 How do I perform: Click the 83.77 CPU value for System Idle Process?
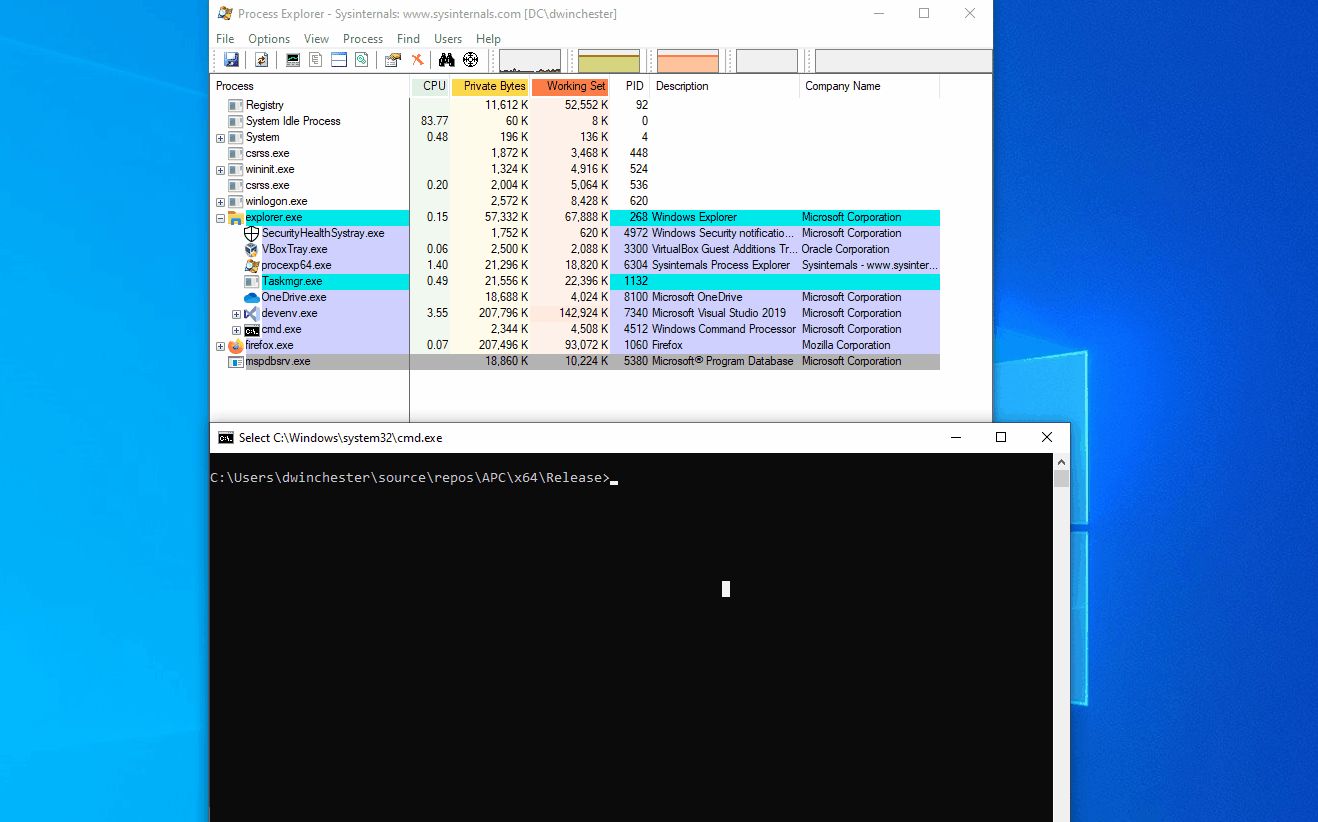pyautogui.click(x=434, y=121)
